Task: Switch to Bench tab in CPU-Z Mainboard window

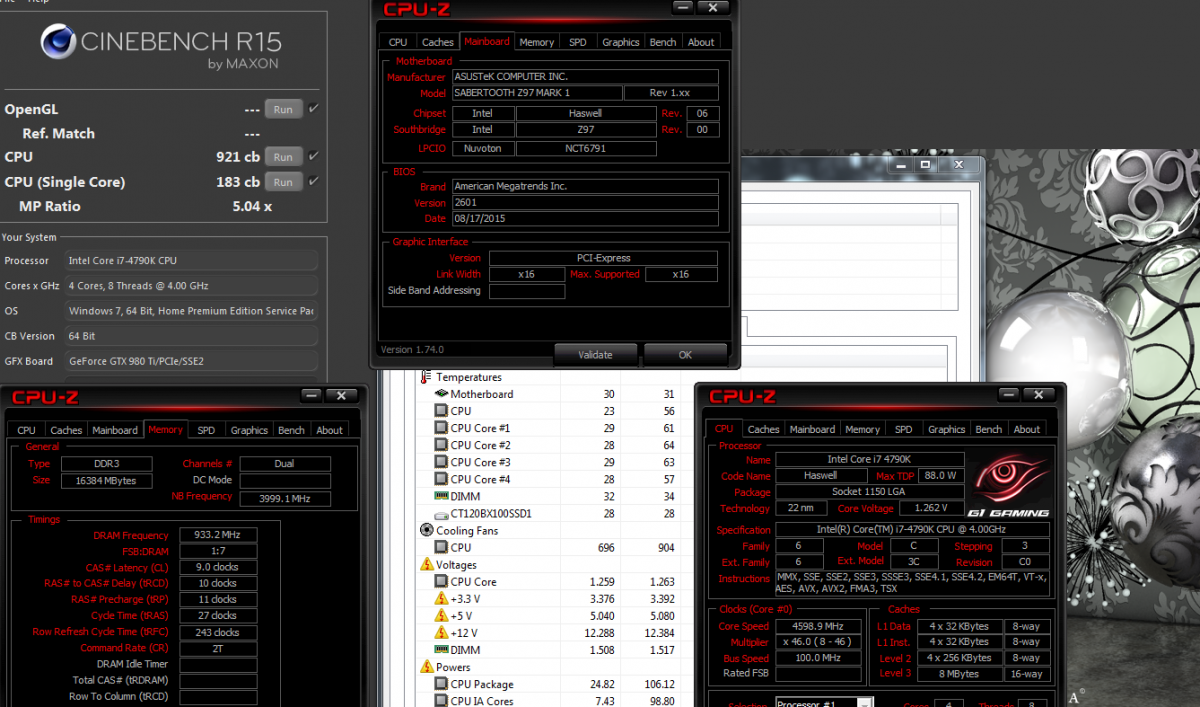Action: tap(662, 42)
